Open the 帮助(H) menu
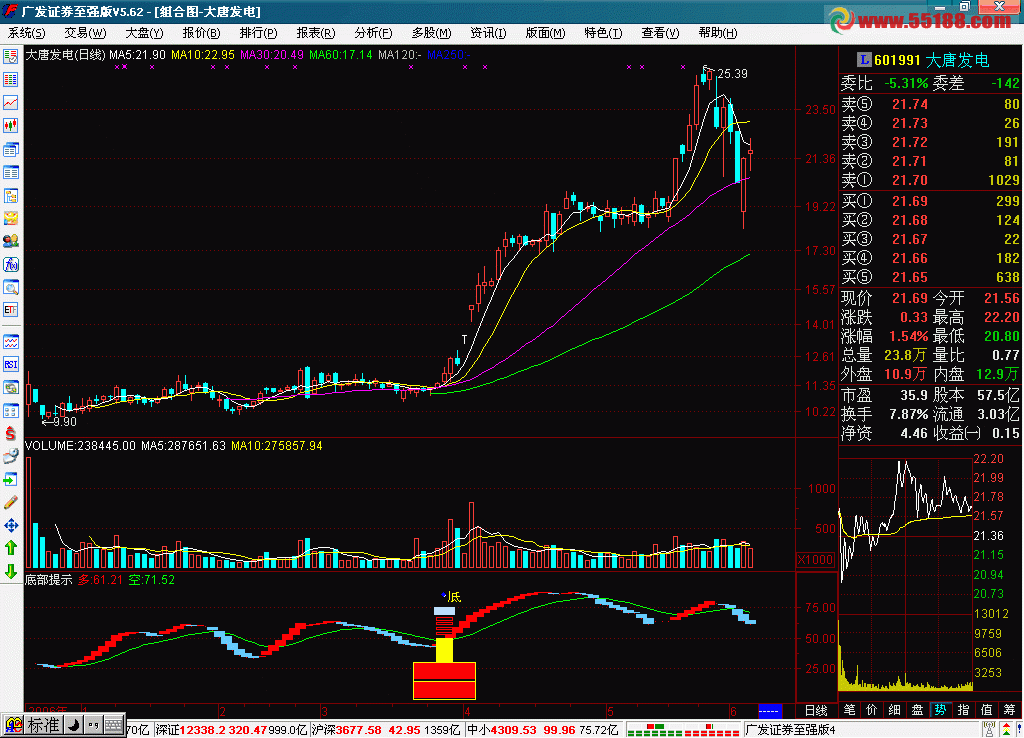Screen dimensions: 1024x738 pos(718,33)
